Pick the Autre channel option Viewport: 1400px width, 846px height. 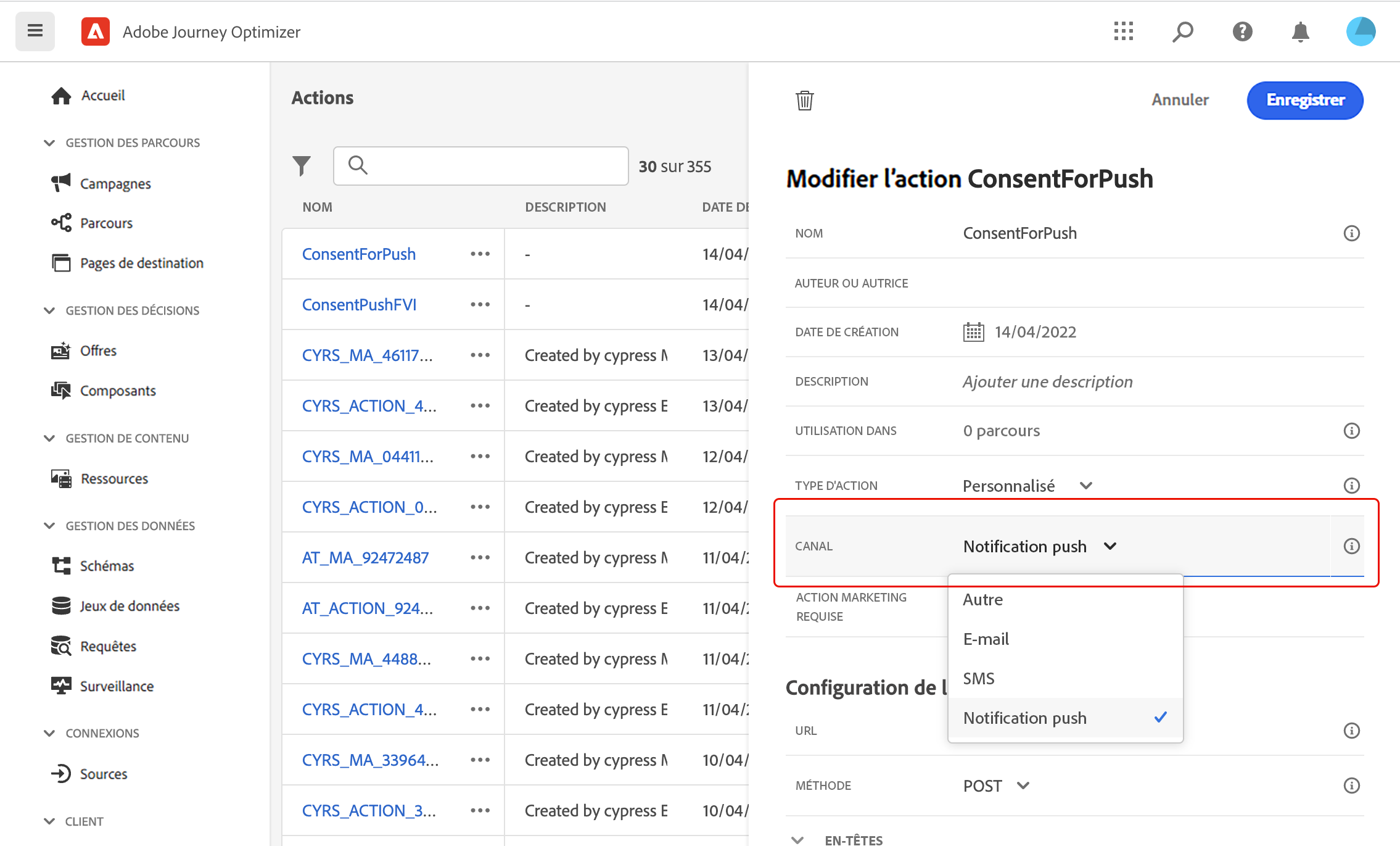(983, 600)
